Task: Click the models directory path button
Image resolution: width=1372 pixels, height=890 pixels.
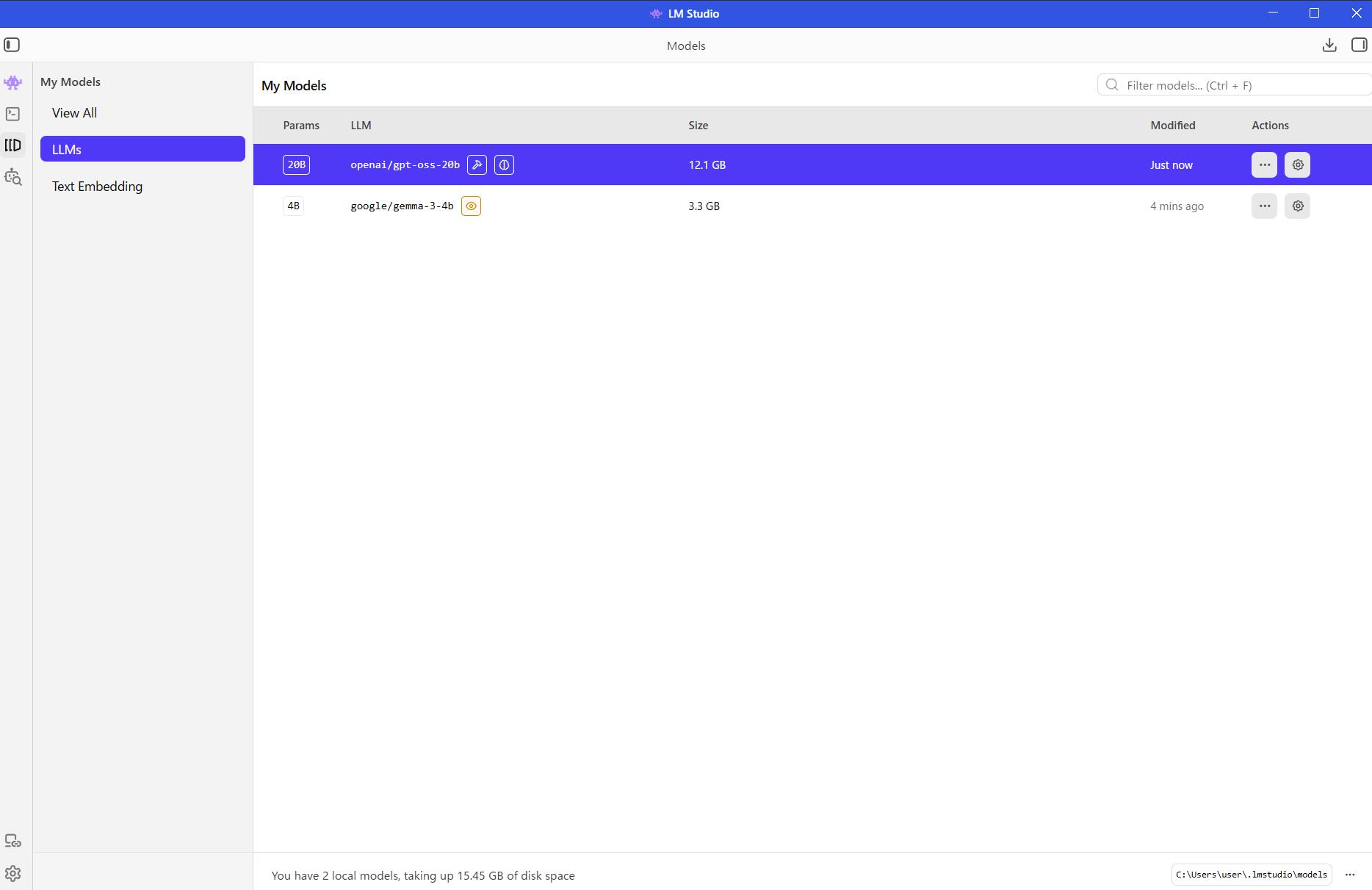Action: coord(1251,875)
